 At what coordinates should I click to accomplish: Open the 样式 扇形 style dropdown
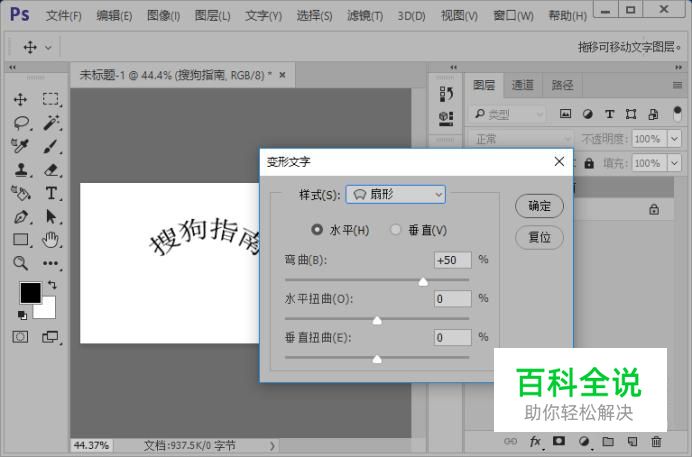point(395,195)
